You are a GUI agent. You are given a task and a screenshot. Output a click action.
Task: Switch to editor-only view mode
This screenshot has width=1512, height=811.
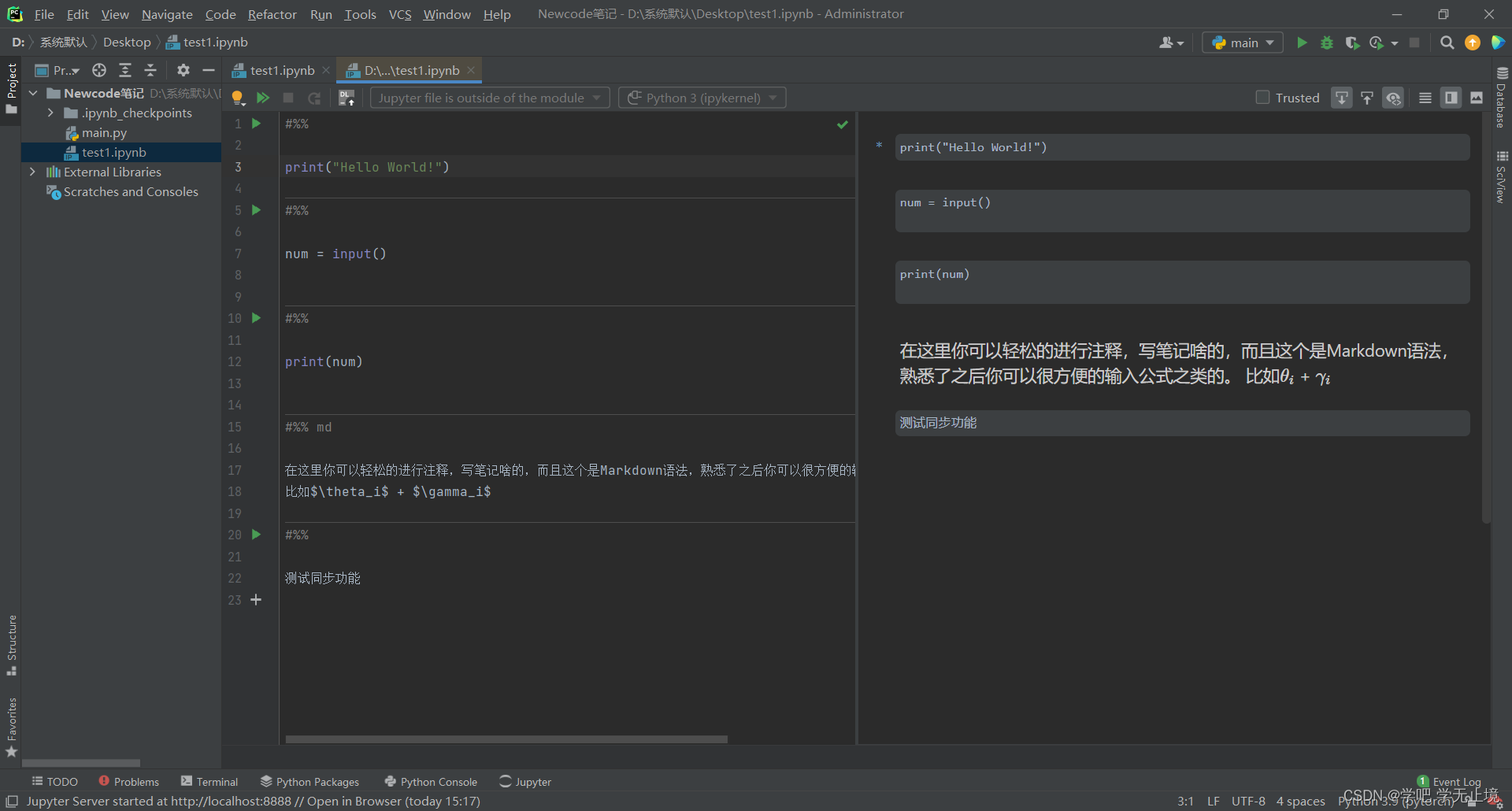pyautogui.click(x=1425, y=98)
